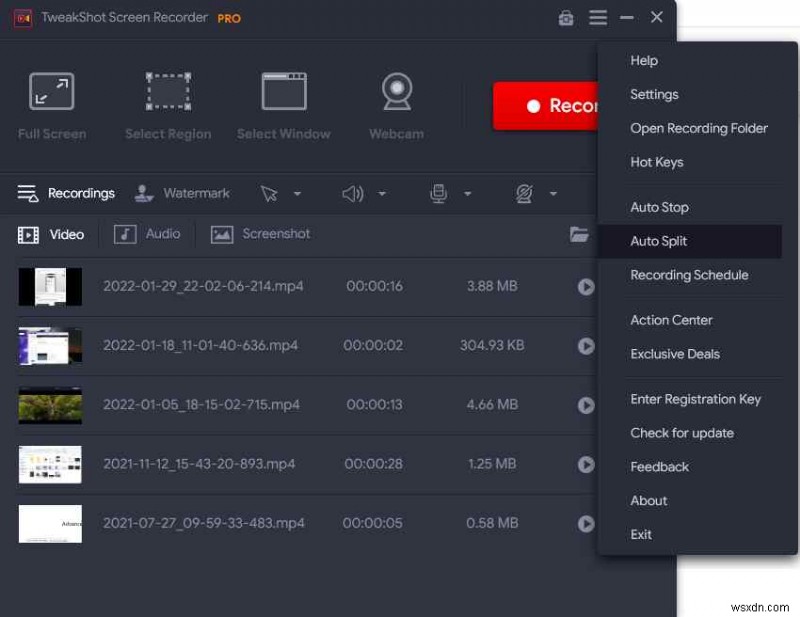800x617 pixels.
Task: Click the orange PRO badge
Action: 229,19
